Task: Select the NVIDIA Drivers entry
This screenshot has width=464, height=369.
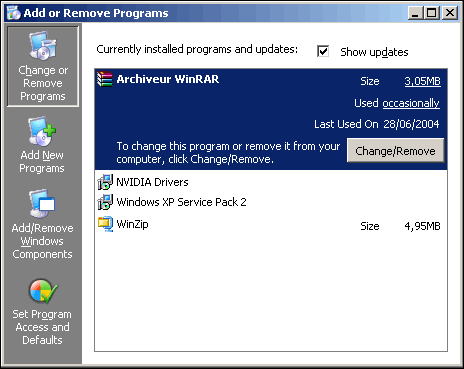Action: pyautogui.click(x=271, y=182)
